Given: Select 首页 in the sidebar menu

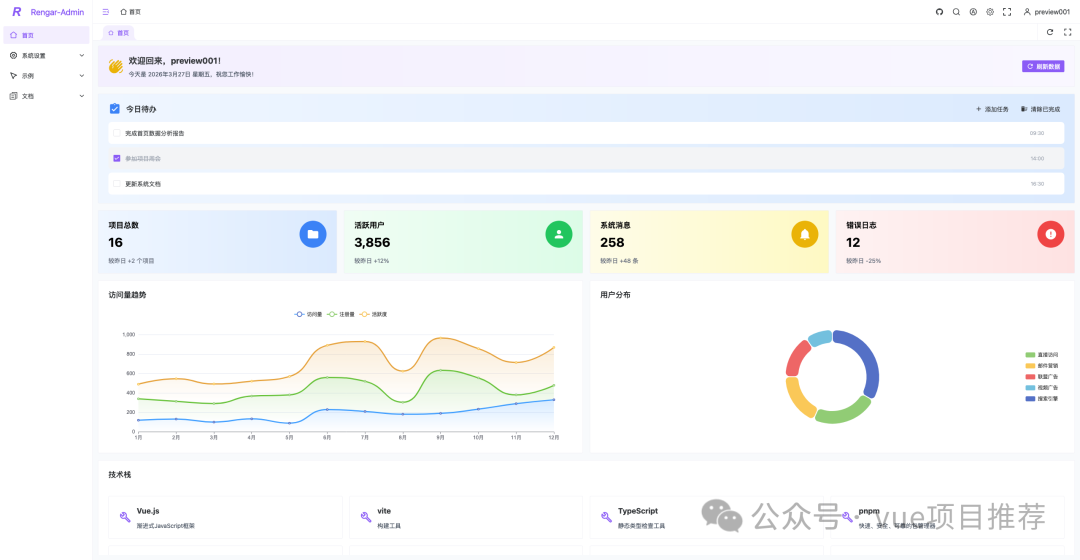Looking at the screenshot, I should click(x=46, y=35).
